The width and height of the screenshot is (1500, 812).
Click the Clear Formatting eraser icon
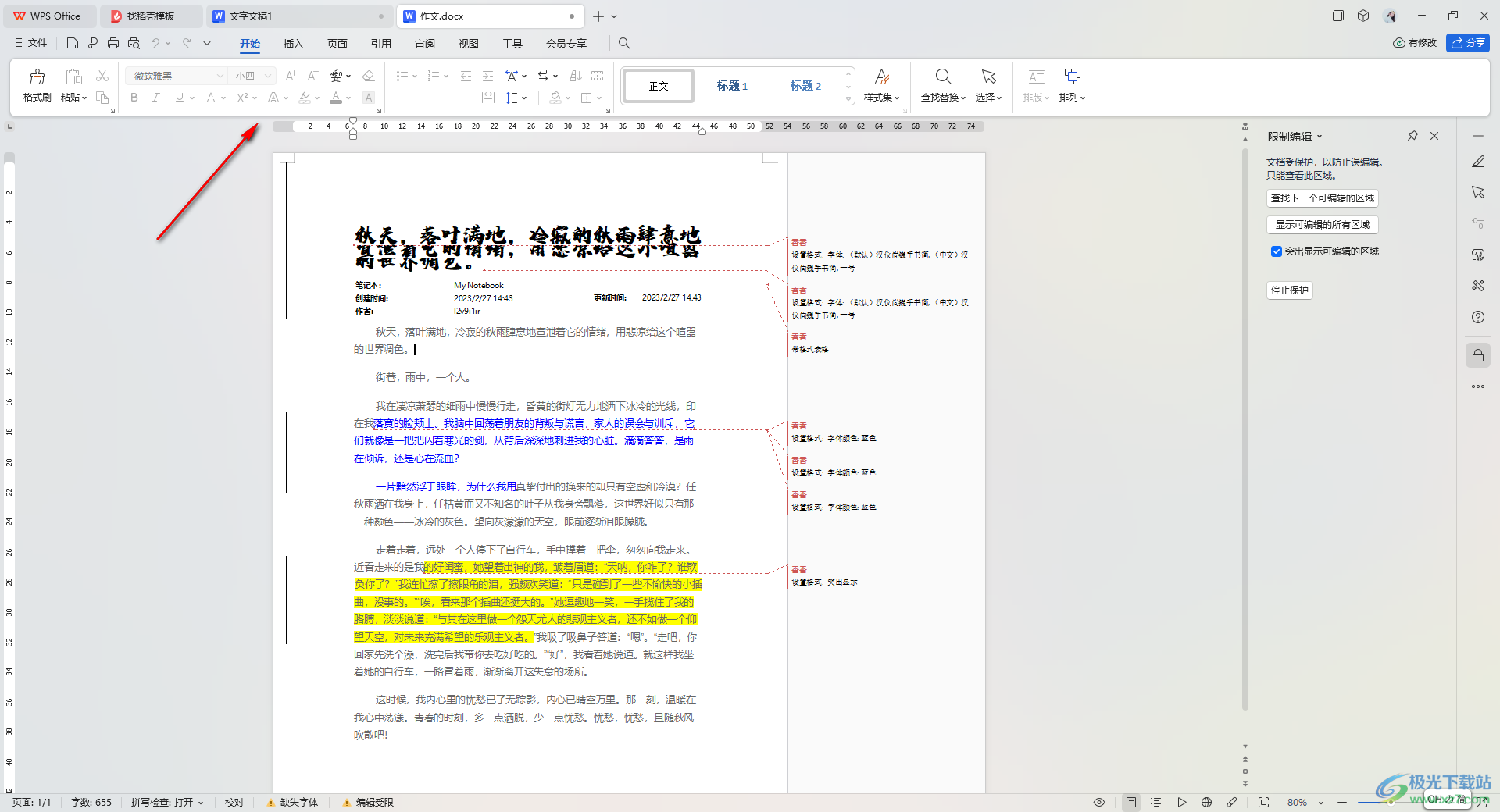tap(369, 76)
